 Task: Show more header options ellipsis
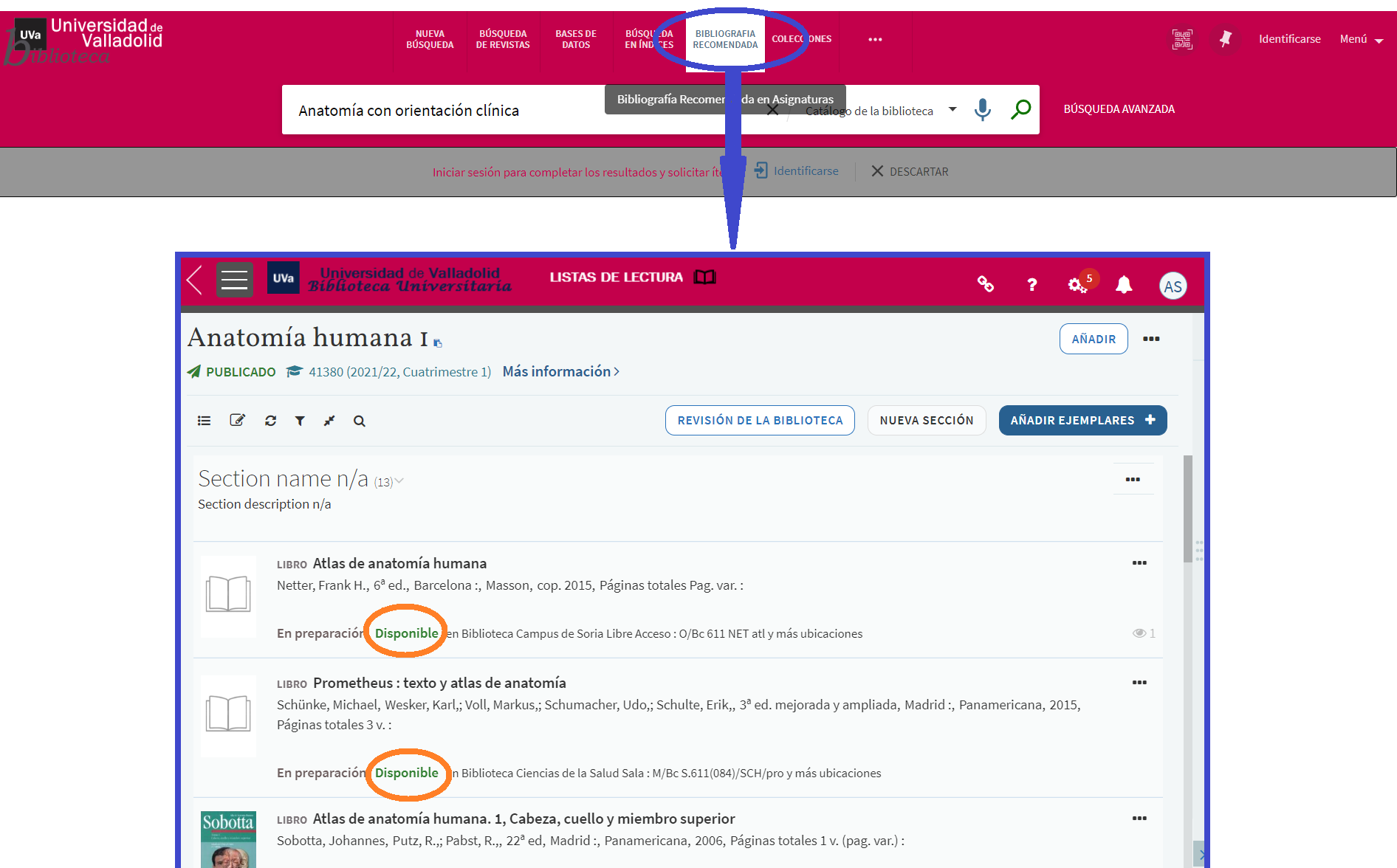[x=875, y=39]
